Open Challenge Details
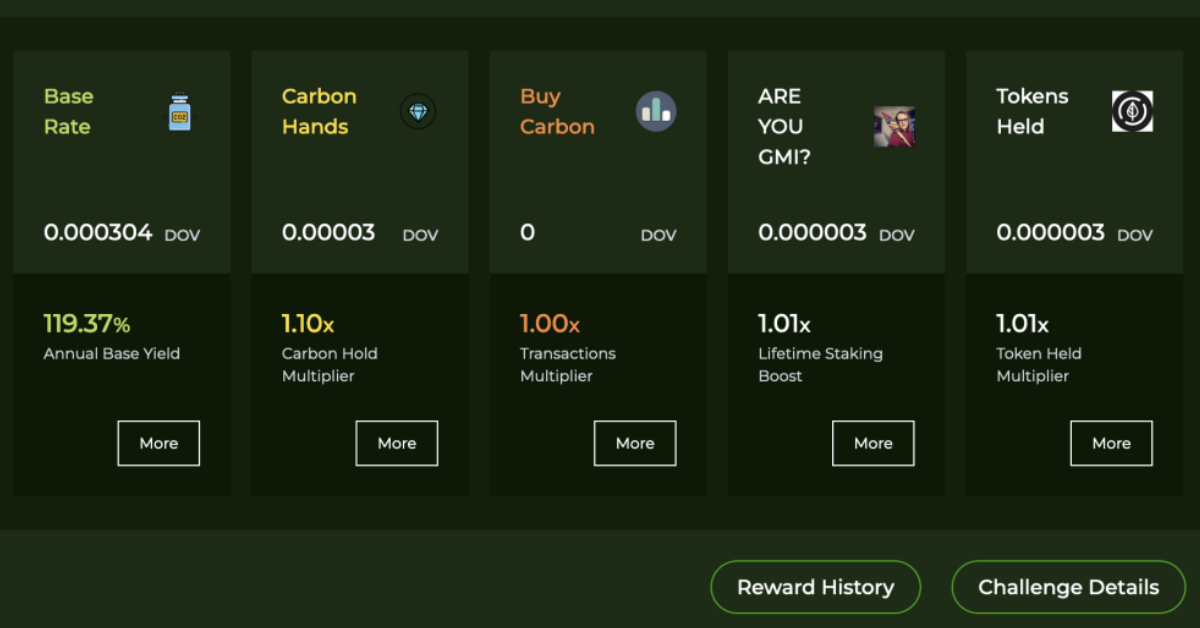Screen dimensions: 1200x628 point(1068,587)
